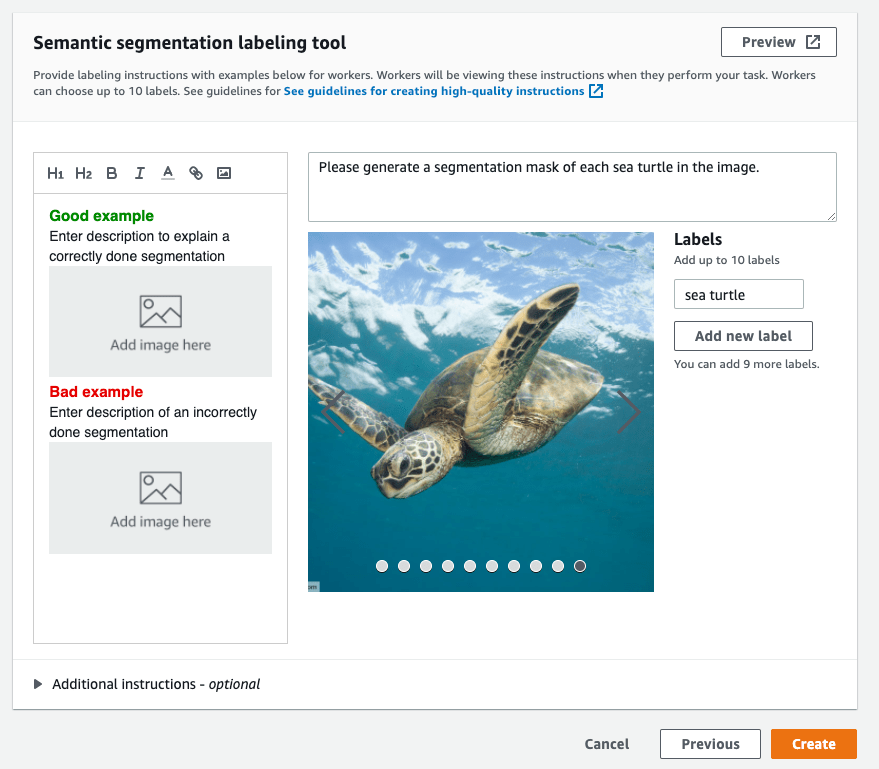Open the external link icon beside guidelines
Image resolution: width=879 pixels, height=769 pixels.
596,91
